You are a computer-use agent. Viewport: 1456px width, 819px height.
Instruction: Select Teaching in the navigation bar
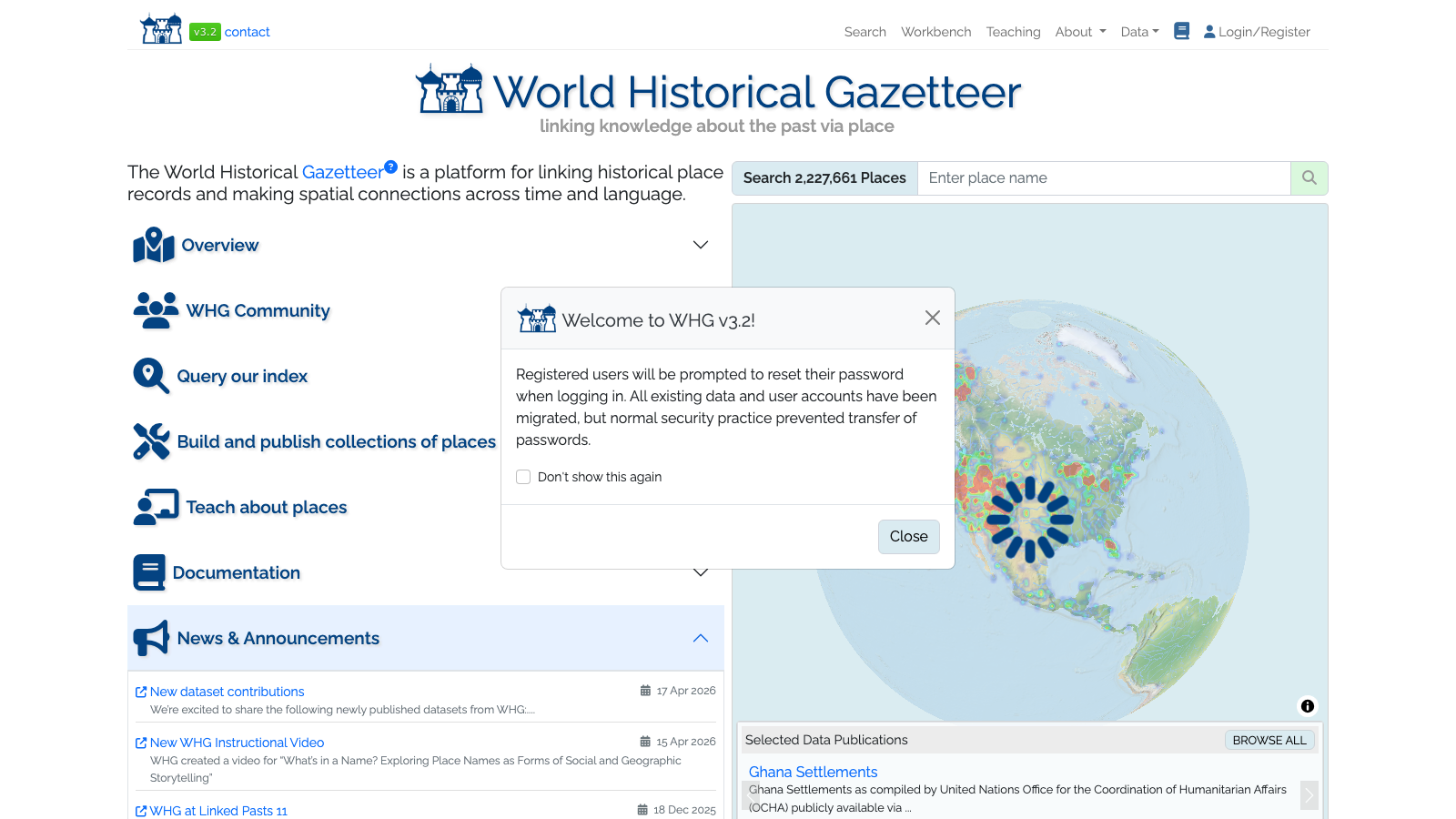coord(1013,31)
